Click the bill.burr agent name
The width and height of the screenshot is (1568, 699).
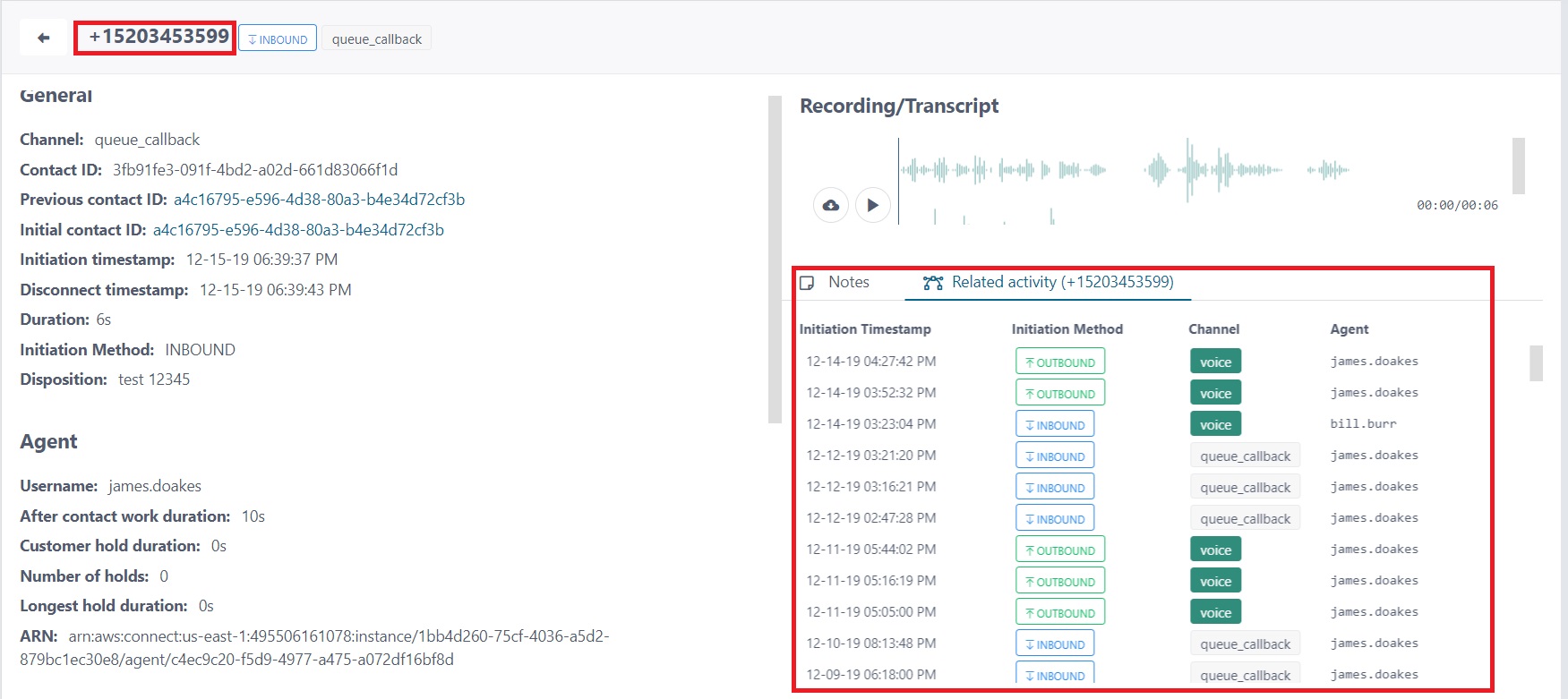pos(1363,424)
